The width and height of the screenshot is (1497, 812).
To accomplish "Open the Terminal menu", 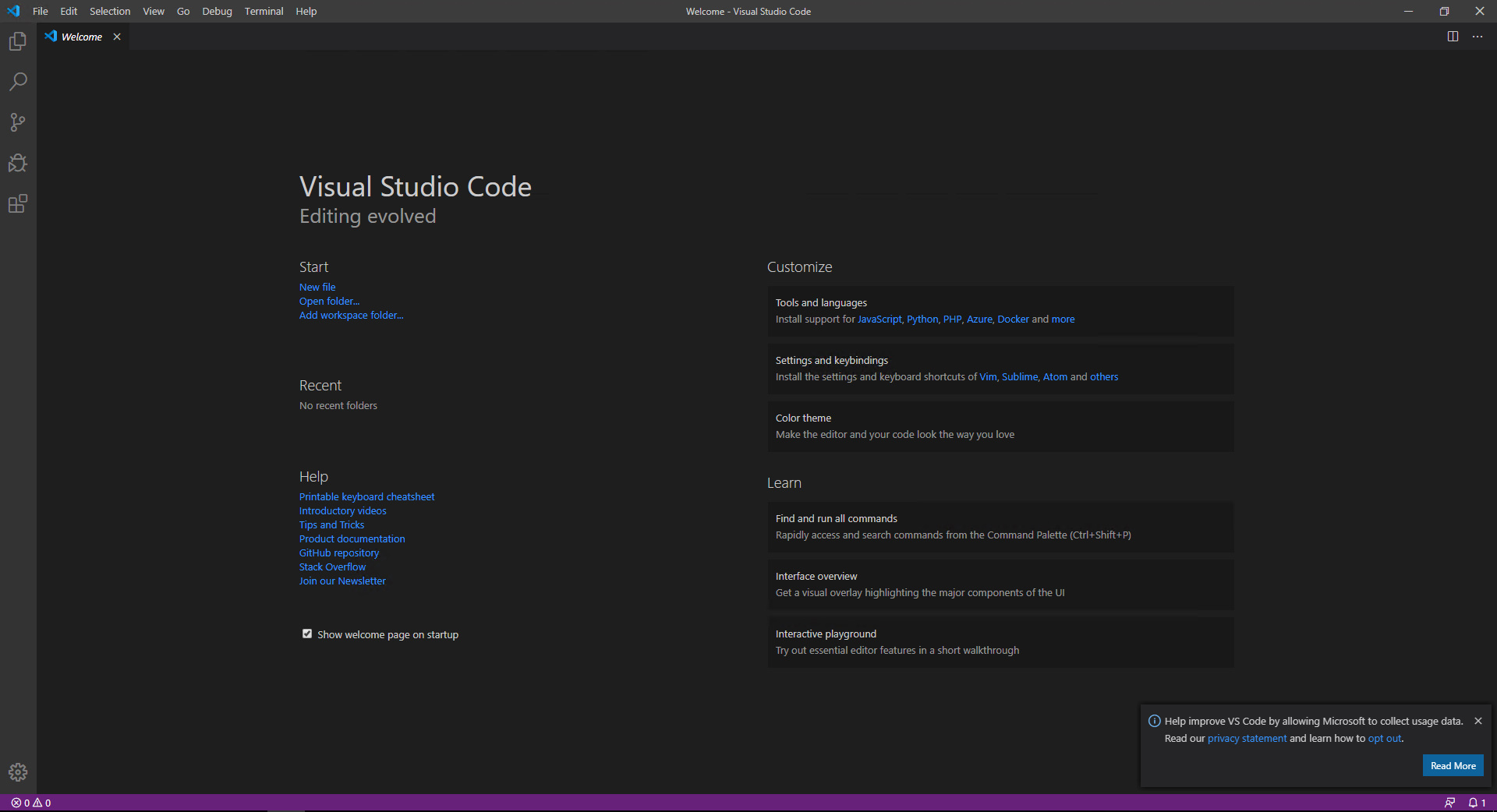I will (x=264, y=11).
